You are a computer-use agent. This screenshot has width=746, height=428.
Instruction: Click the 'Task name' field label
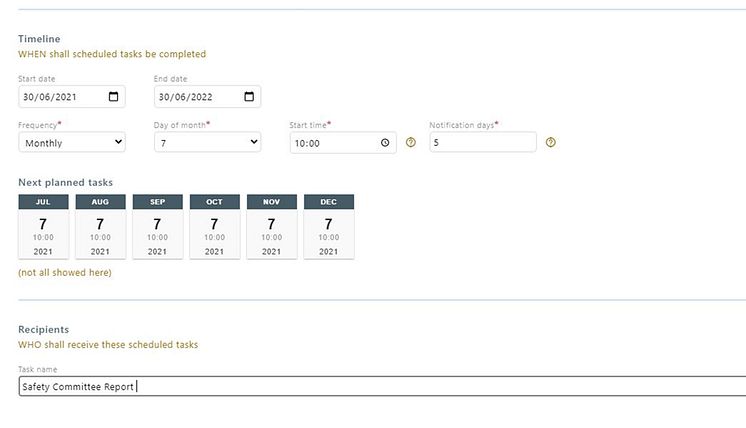(x=38, y=370)
